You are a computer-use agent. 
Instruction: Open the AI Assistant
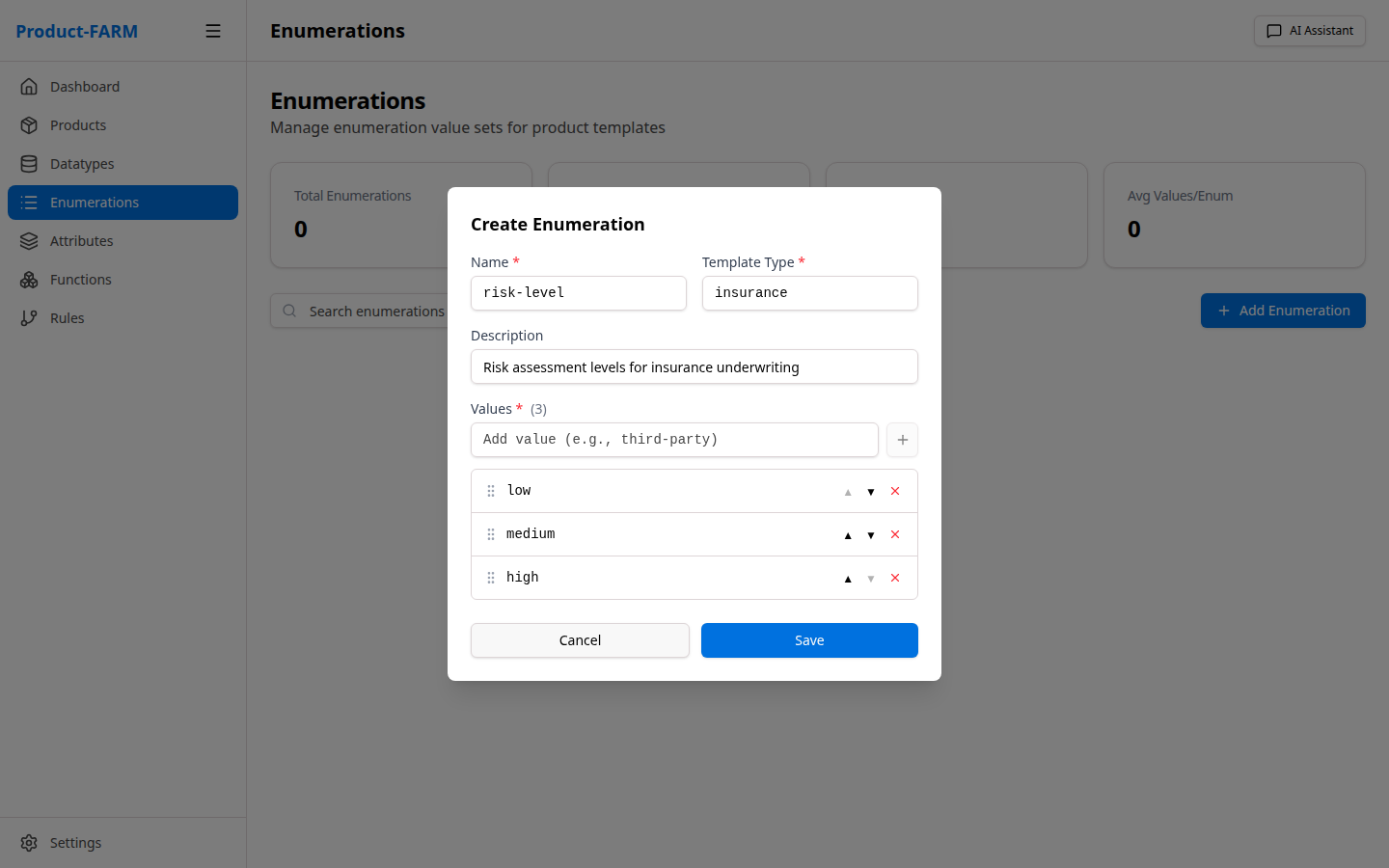[1309, 30]
